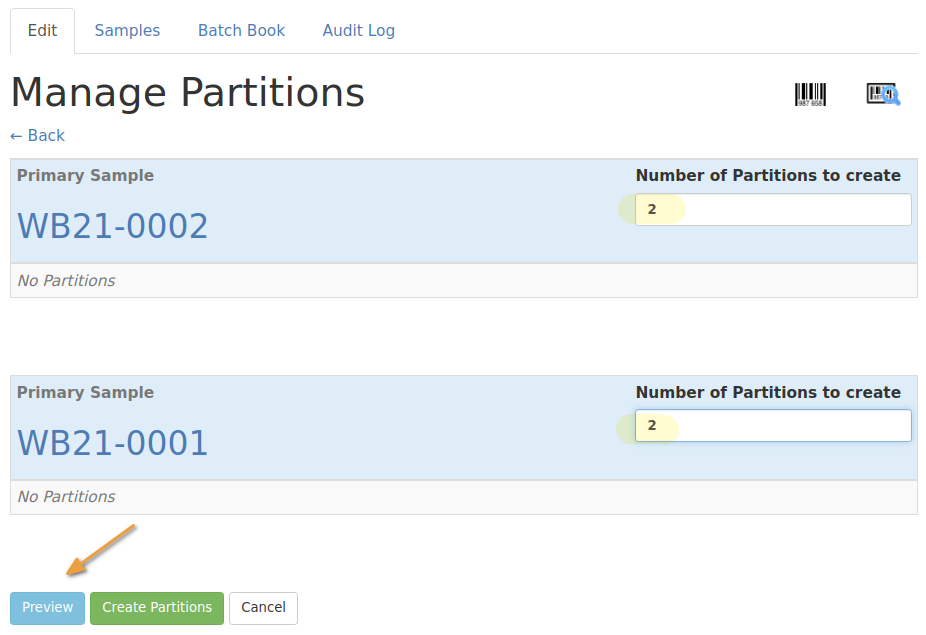
Task: Cancel the partition creation
Action: tap(263, 608)
